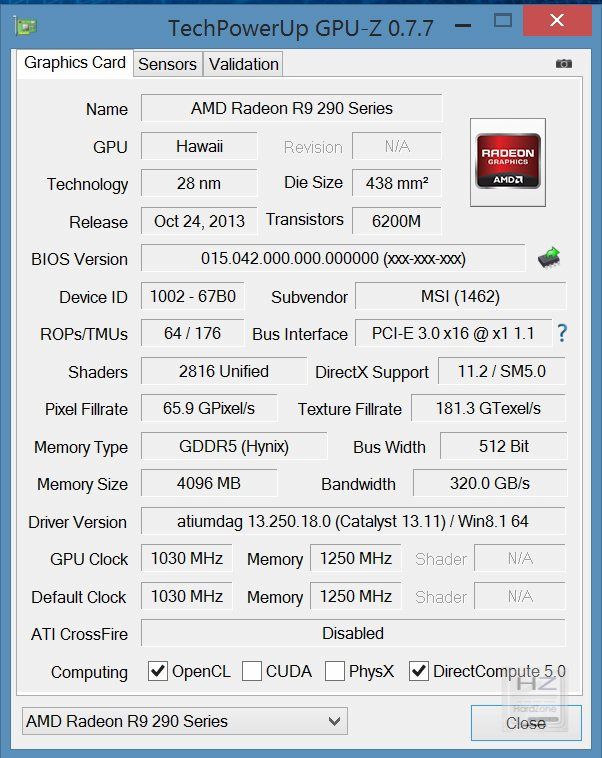The height and width of the screenshot is (758, 602).
Task: Switch to the Sensors tab
Action: coord(168,64)
